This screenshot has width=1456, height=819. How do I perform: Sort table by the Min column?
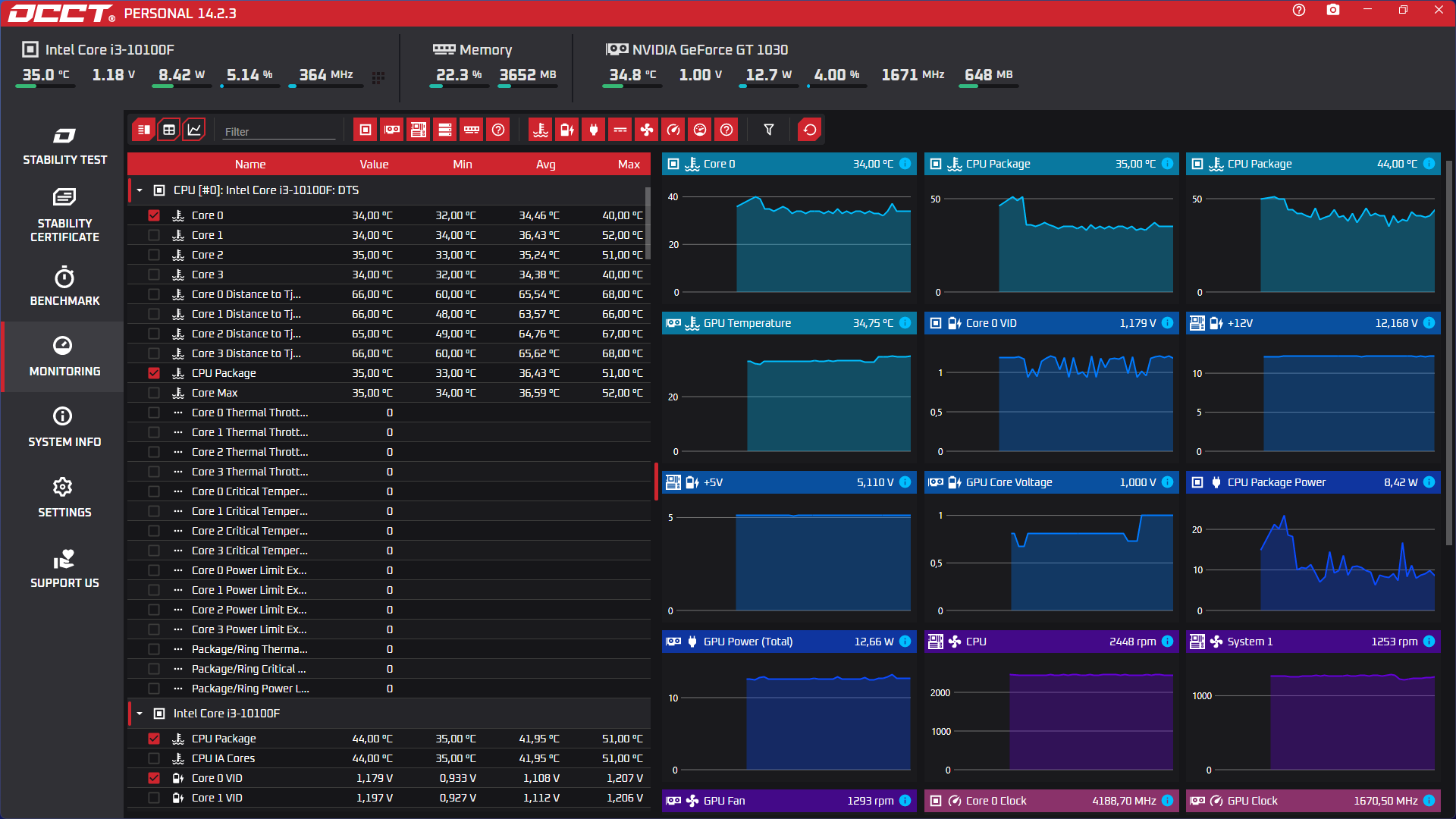click(463, 165)
